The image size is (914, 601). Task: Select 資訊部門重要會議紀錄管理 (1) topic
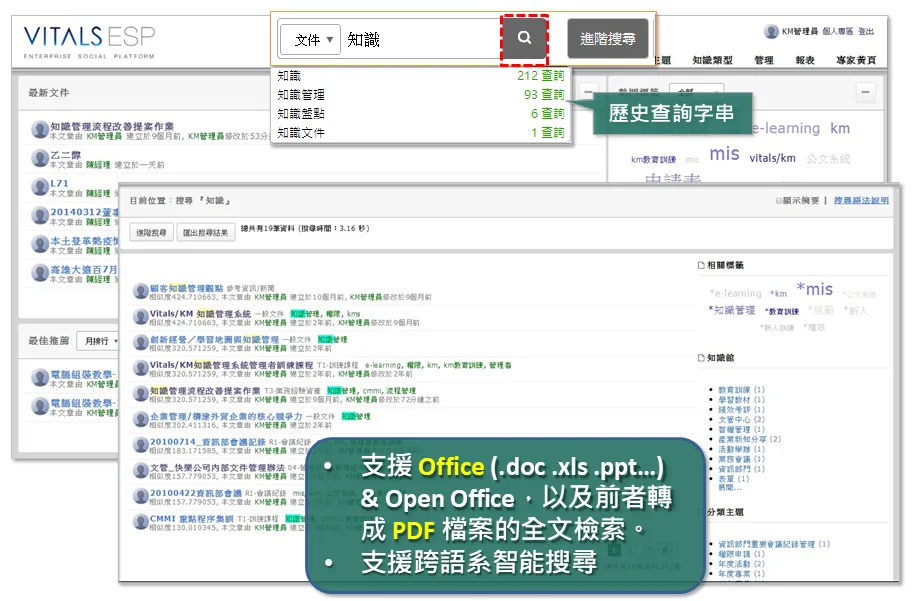pyautogui.click(x=774, y=544)
